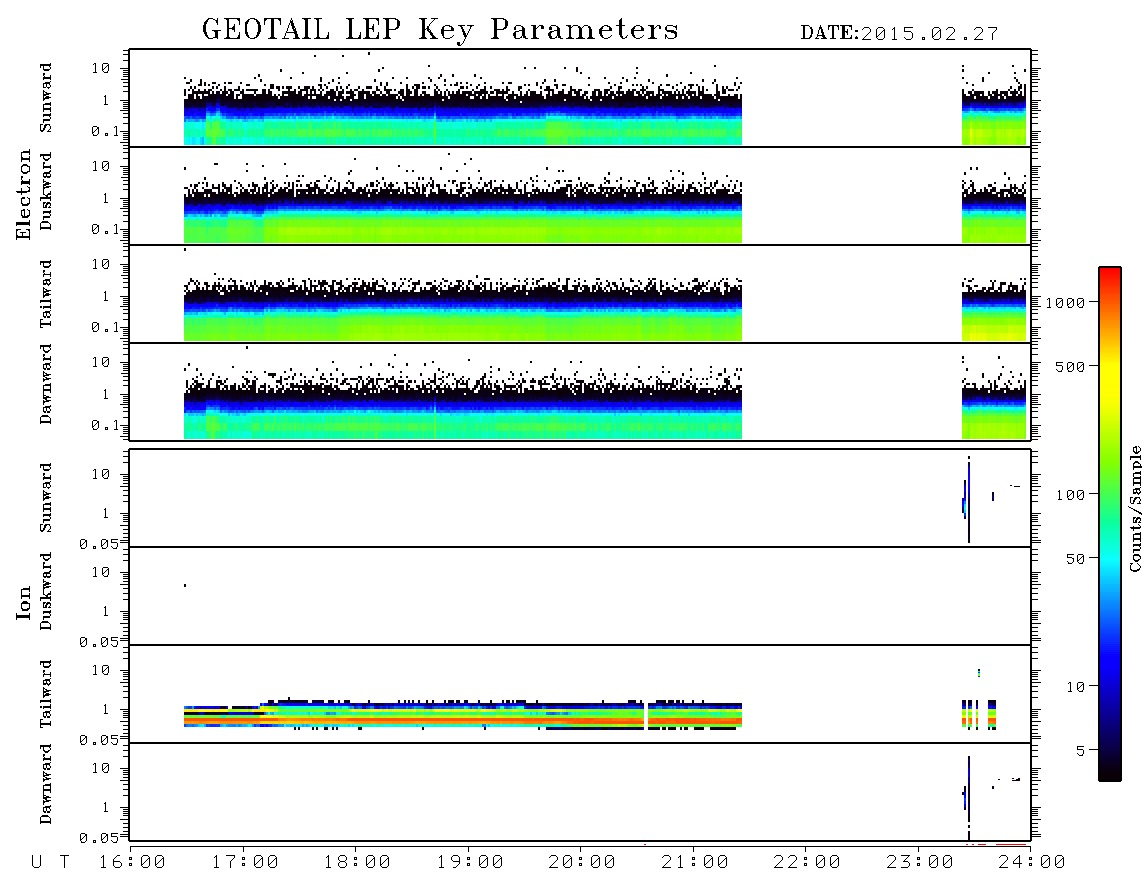Click the data gap in Ion Tailward band near 20:35
1142x880 pixels.
click(646, 715)
